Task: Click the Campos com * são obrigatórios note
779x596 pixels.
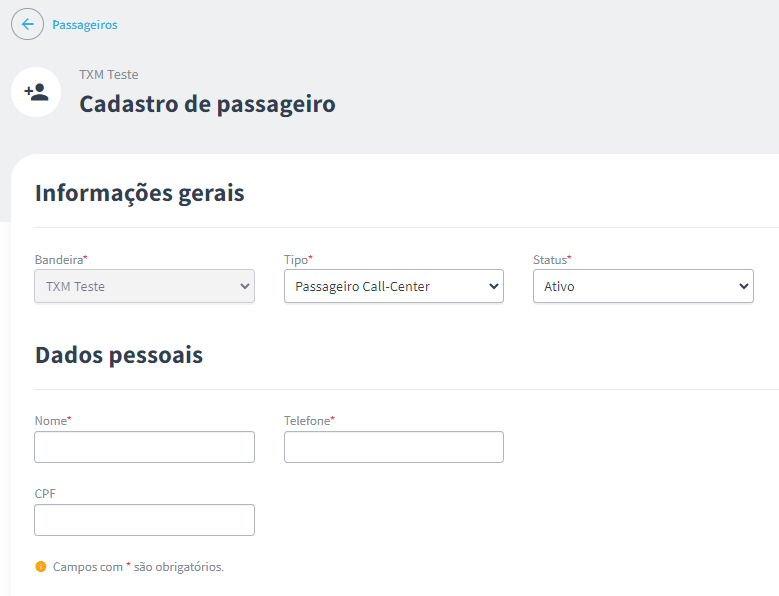Action: [138, 567]
